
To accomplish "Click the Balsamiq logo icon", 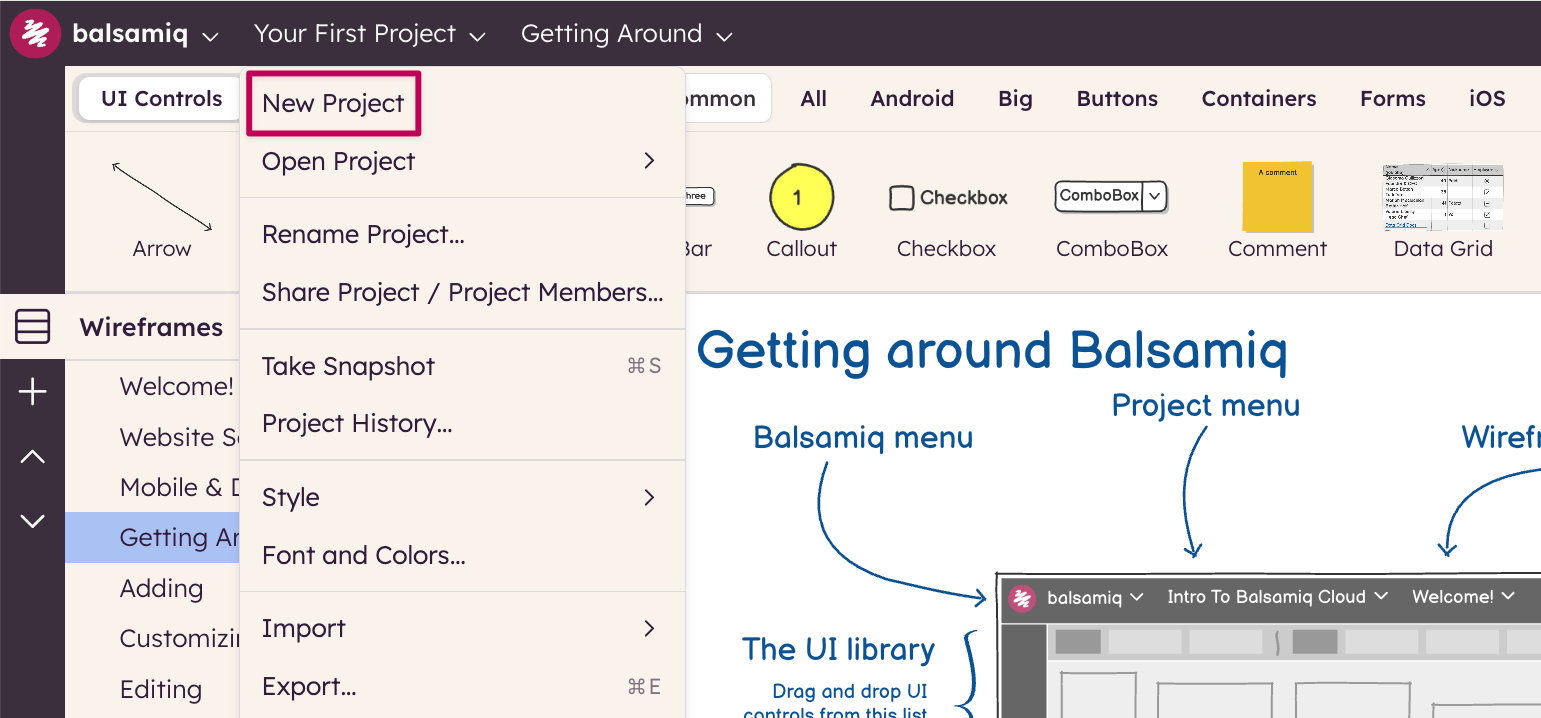I will (x=35, y=34).
